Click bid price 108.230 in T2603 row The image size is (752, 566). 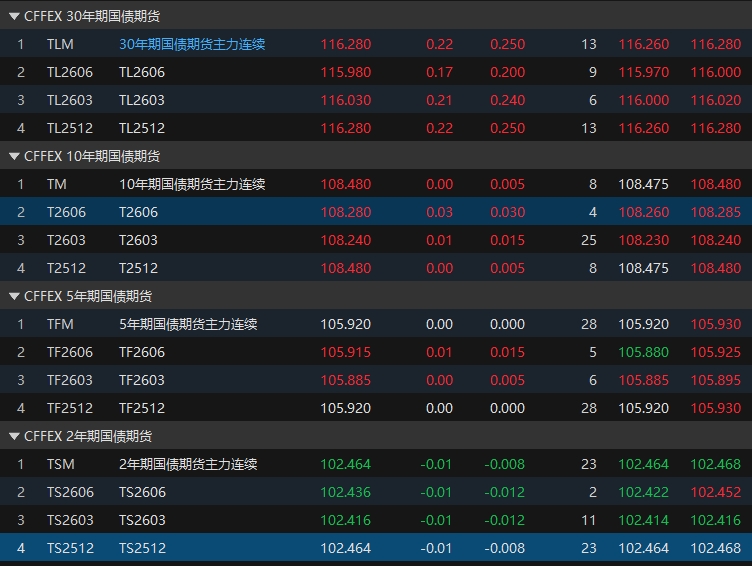(644, 240)
